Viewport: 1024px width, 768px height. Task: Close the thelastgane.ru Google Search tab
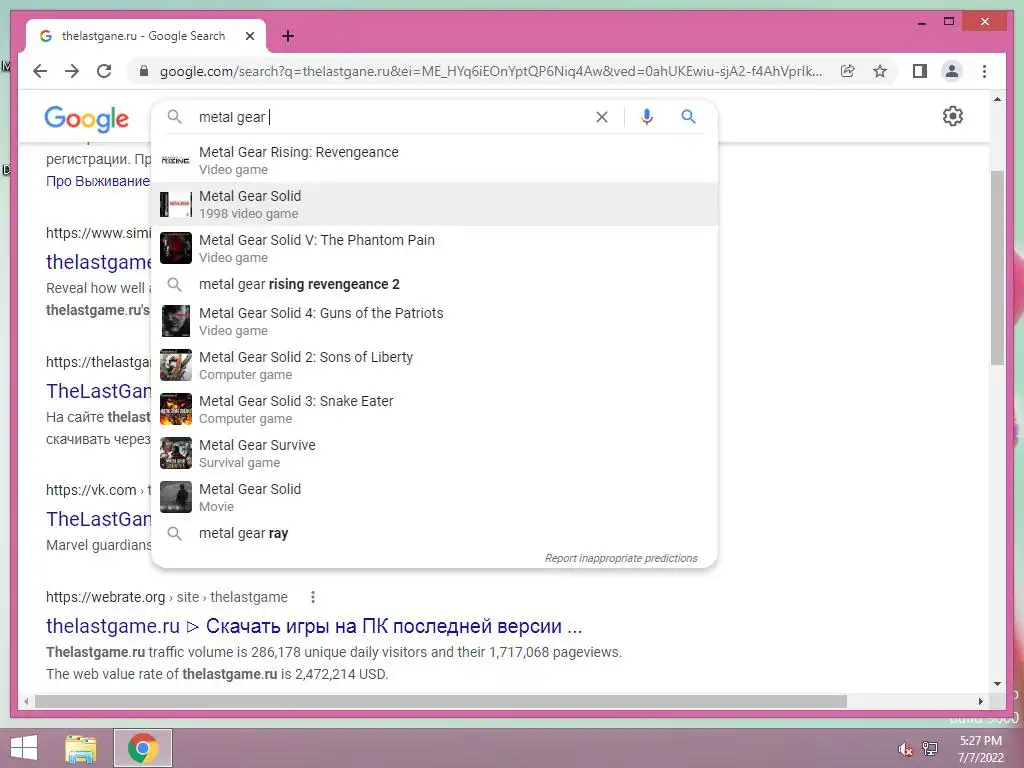(x=249, y=36)
